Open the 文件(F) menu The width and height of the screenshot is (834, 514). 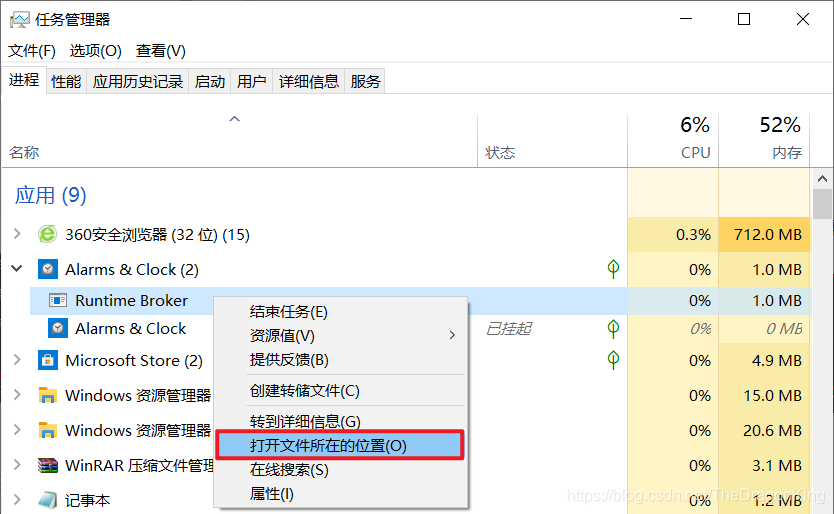32,51
